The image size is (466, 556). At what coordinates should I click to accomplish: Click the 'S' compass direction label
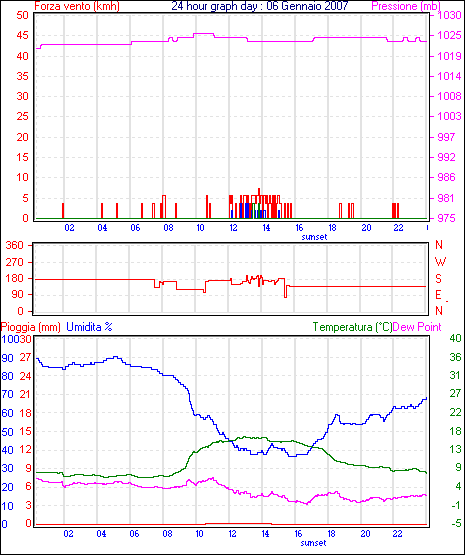click(x=438, y=279)
